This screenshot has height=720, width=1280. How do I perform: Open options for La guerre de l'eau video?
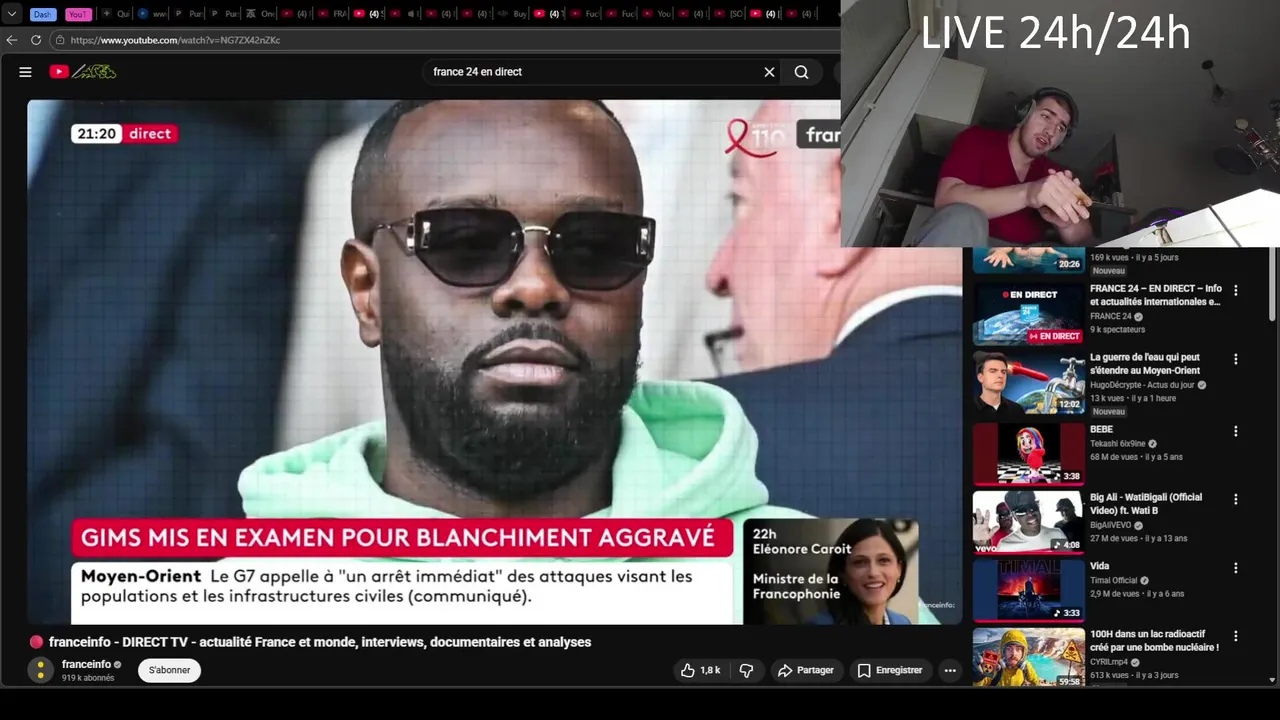1235,358
